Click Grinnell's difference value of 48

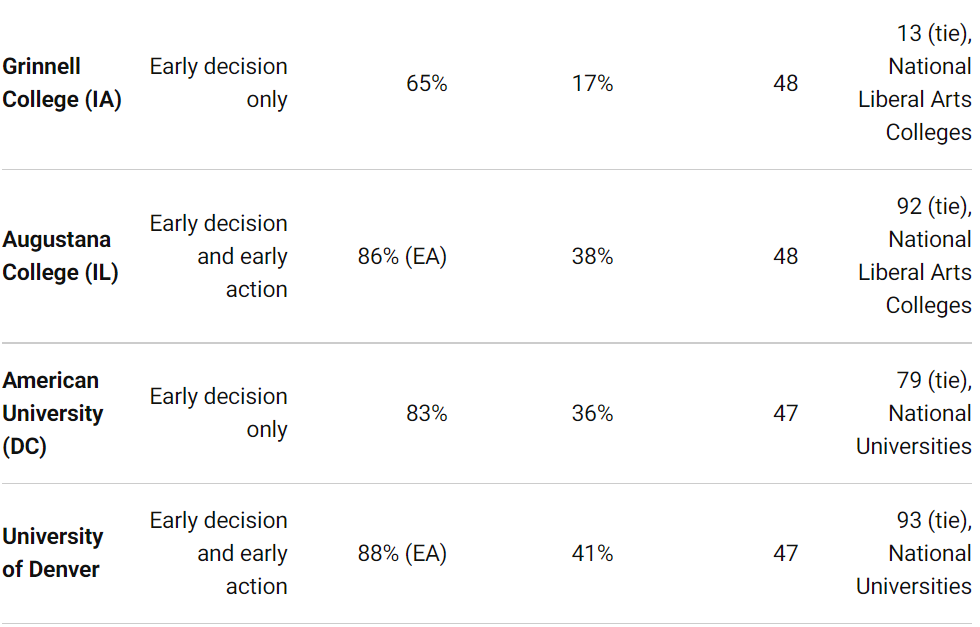tap(786, 83)
